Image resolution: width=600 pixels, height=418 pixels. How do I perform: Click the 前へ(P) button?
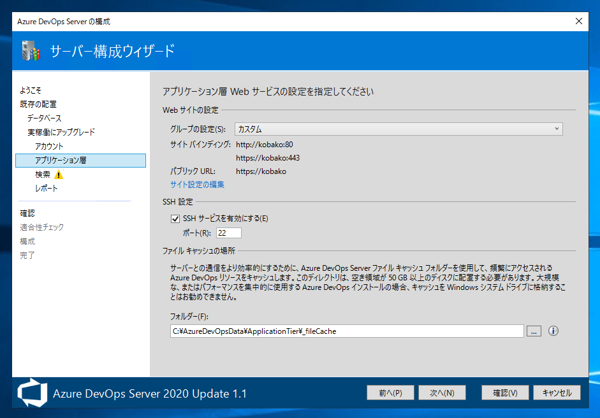pyautogui.click(x=390, y=393)
